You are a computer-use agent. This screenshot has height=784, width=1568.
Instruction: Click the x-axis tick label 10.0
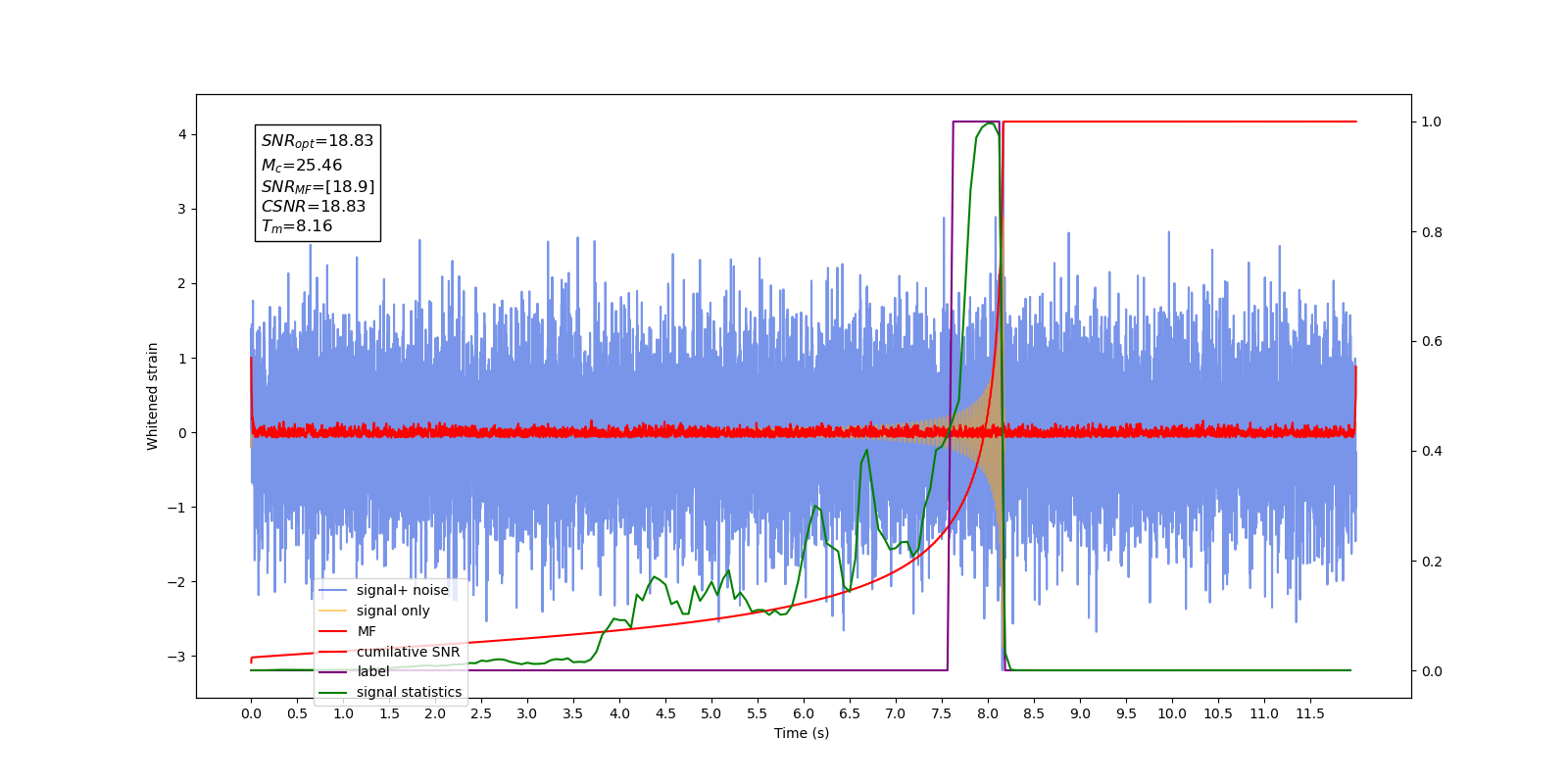1172,713
